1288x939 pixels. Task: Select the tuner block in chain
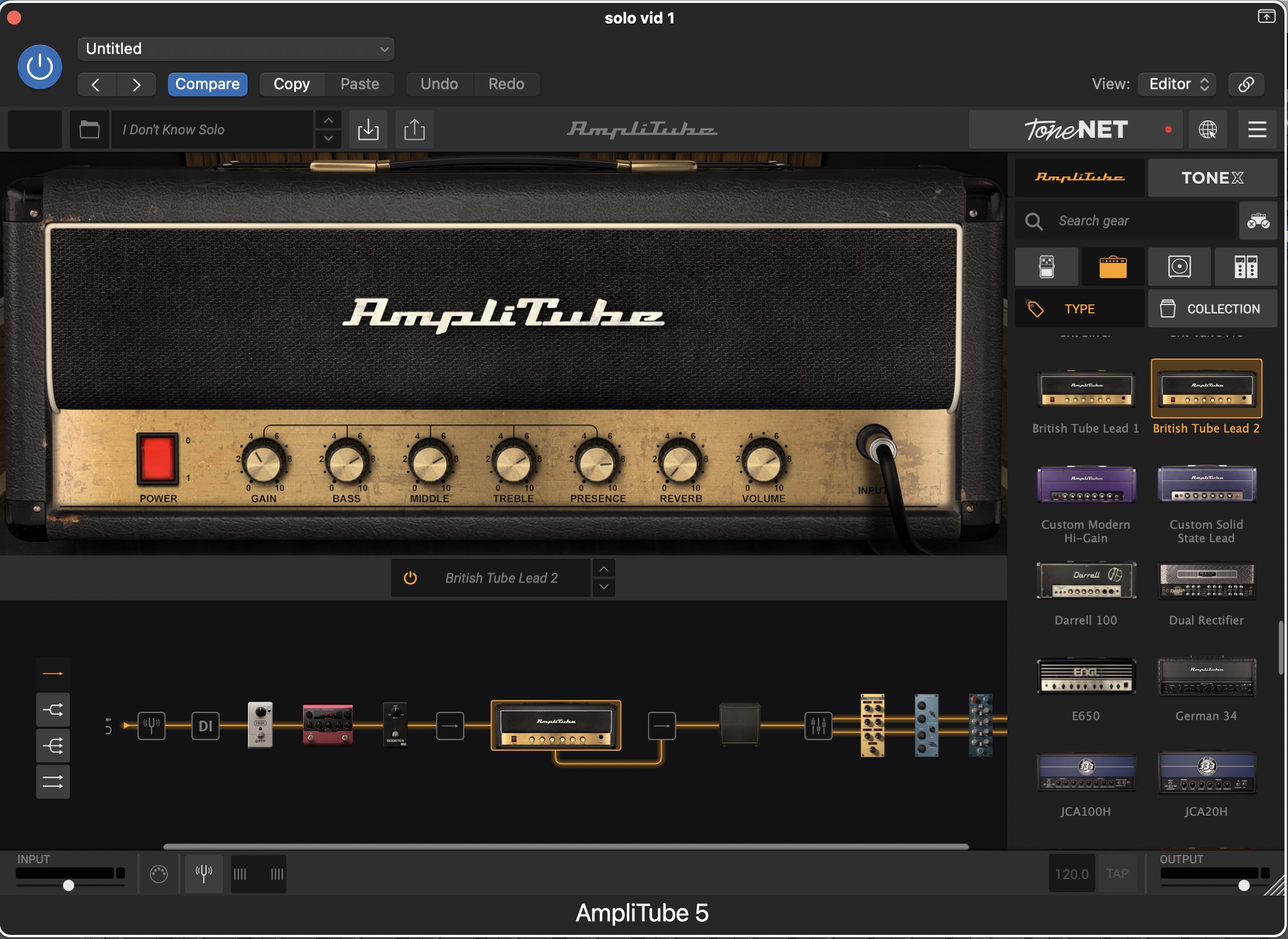(151, 726)
